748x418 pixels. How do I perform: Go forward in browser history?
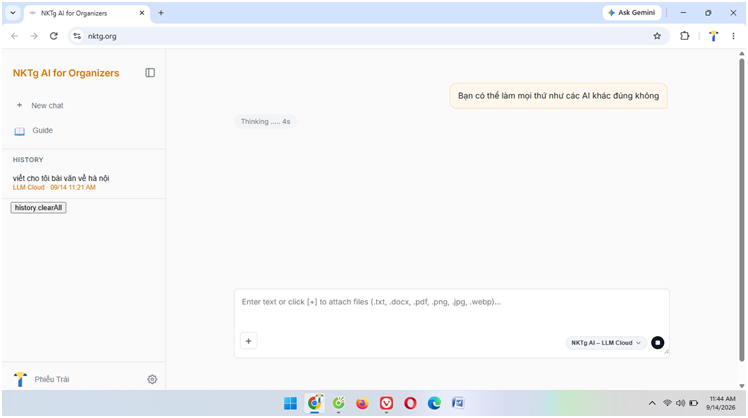point(34,36)
